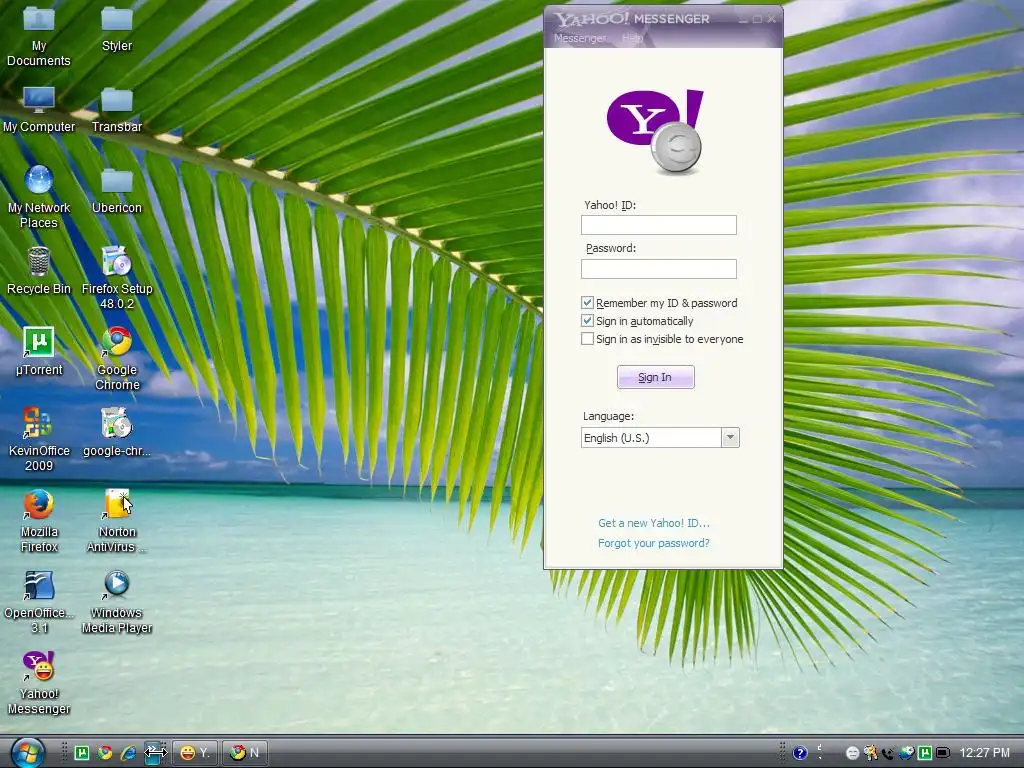Select the Transbar folder icon
1024x768 pixels.
tap(117, 110)
